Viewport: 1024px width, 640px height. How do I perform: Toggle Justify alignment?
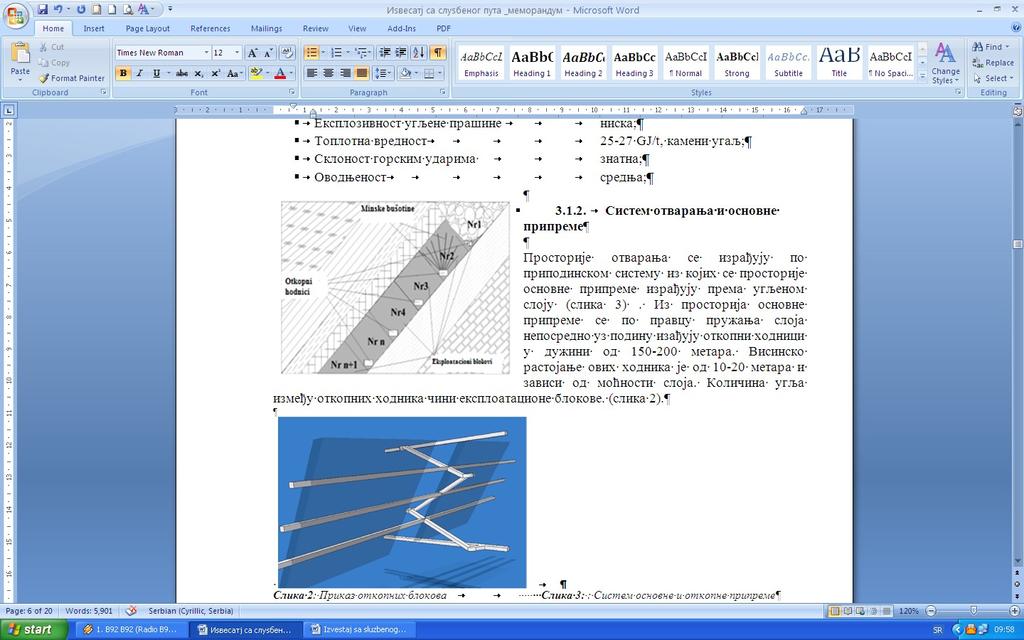pos(361,73)
